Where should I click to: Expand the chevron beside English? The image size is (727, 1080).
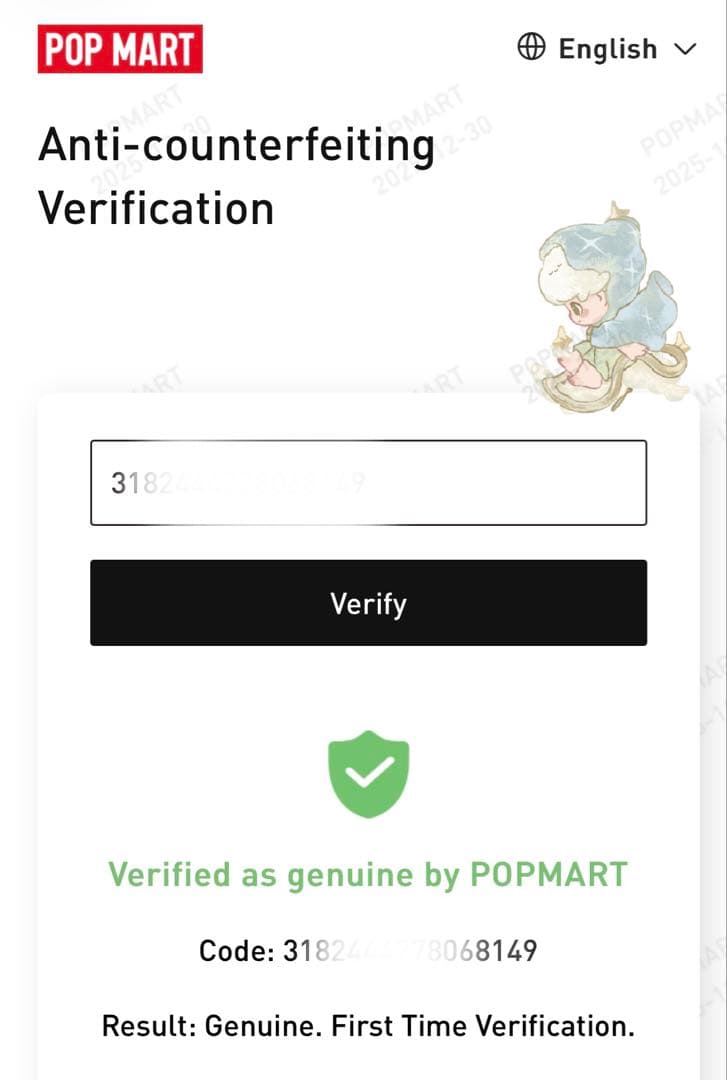click(x=685, y=48)
